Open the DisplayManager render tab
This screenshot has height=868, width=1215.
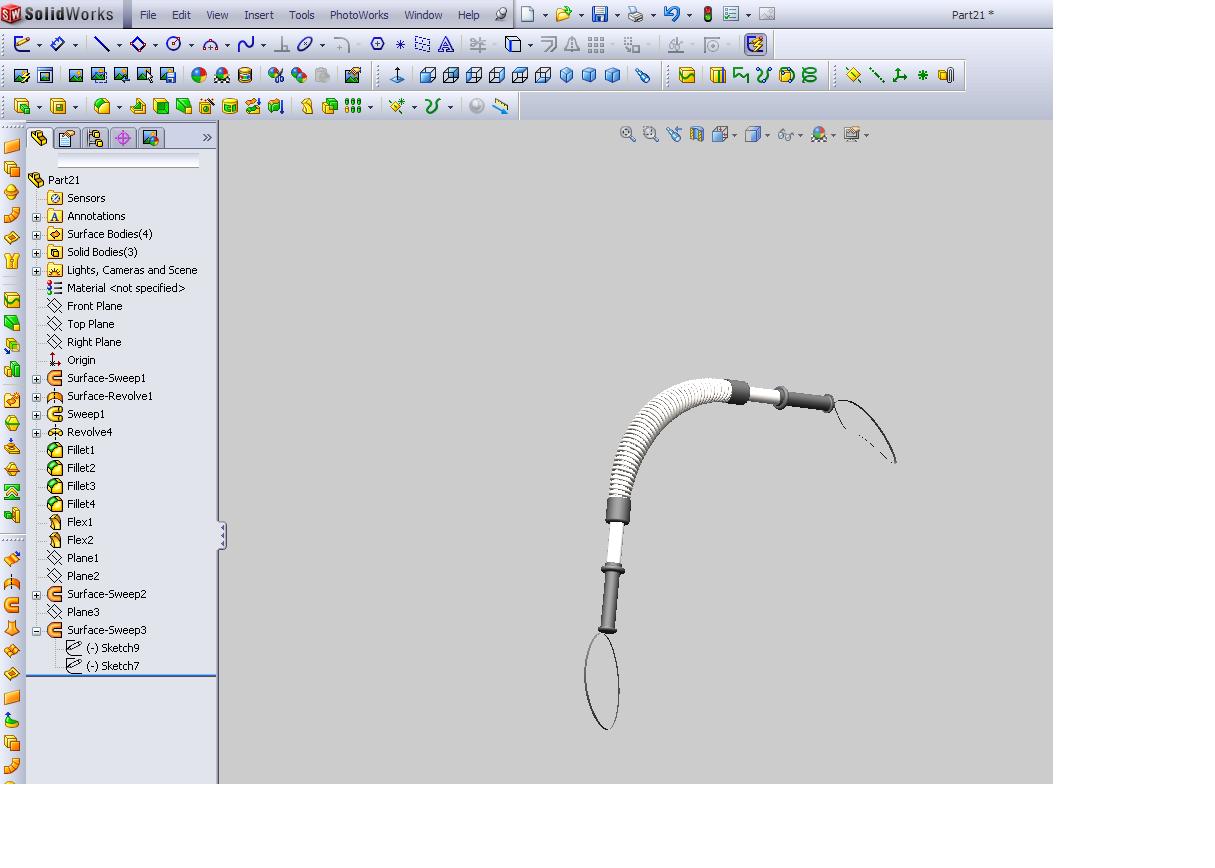click(x=151, y=138)
